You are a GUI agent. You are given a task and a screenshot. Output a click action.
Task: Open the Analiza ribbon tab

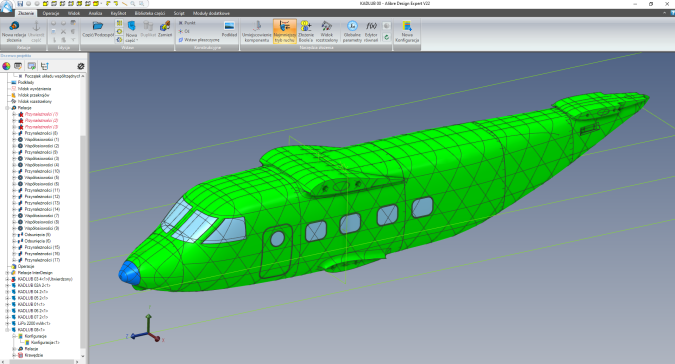(x=95, y=13)
